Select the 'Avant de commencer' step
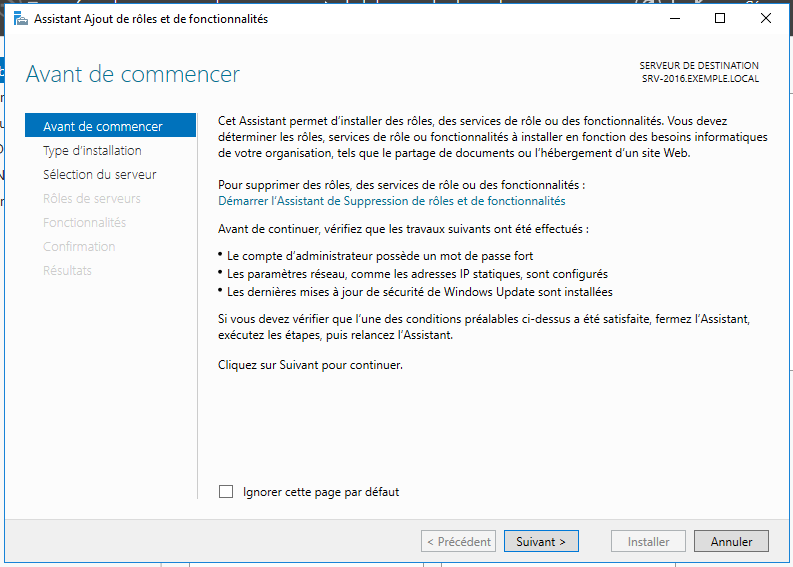 [110, 125]
